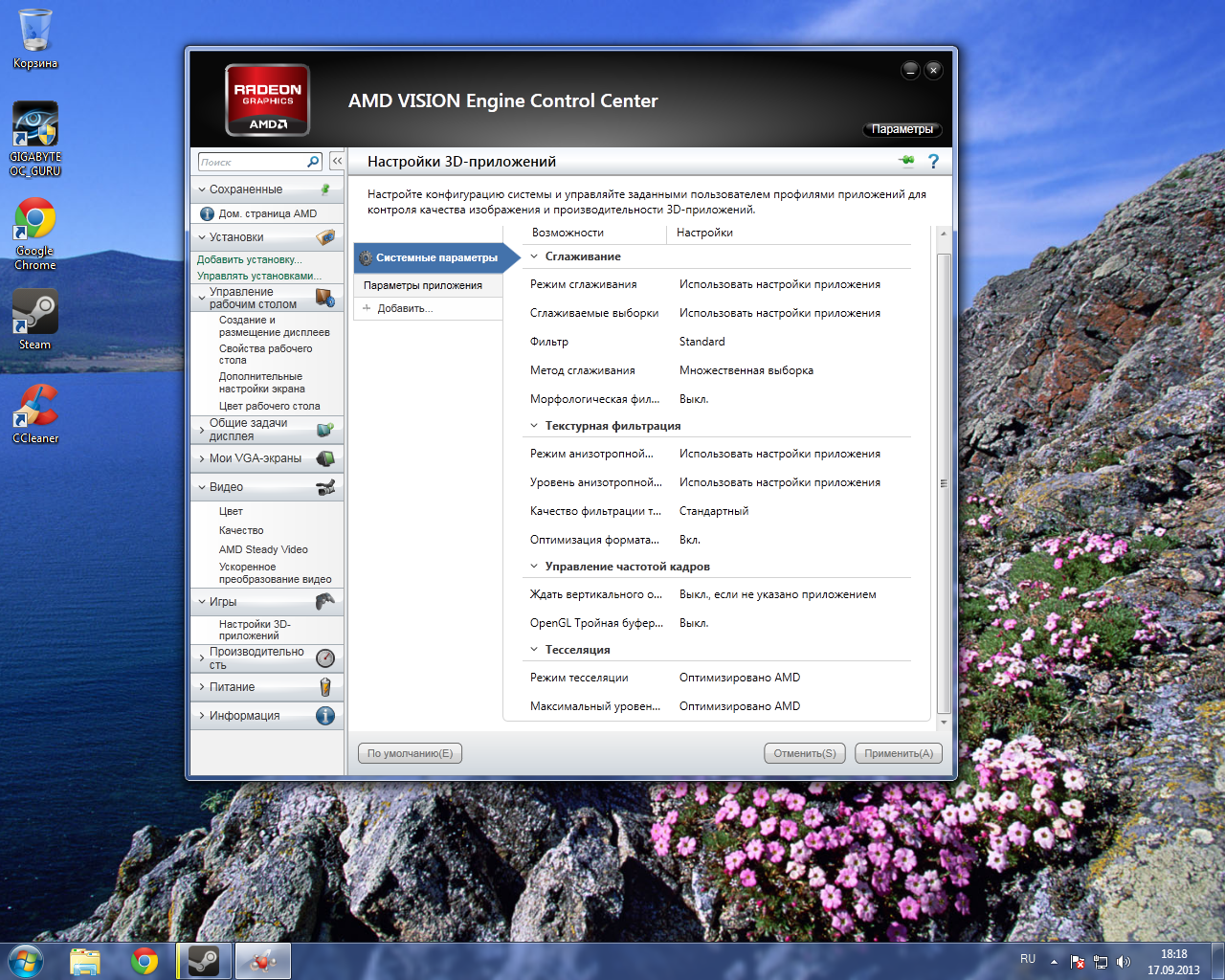Click the search magnifier icon in sidebar
Screen dimensions: 1225x980
313,162
